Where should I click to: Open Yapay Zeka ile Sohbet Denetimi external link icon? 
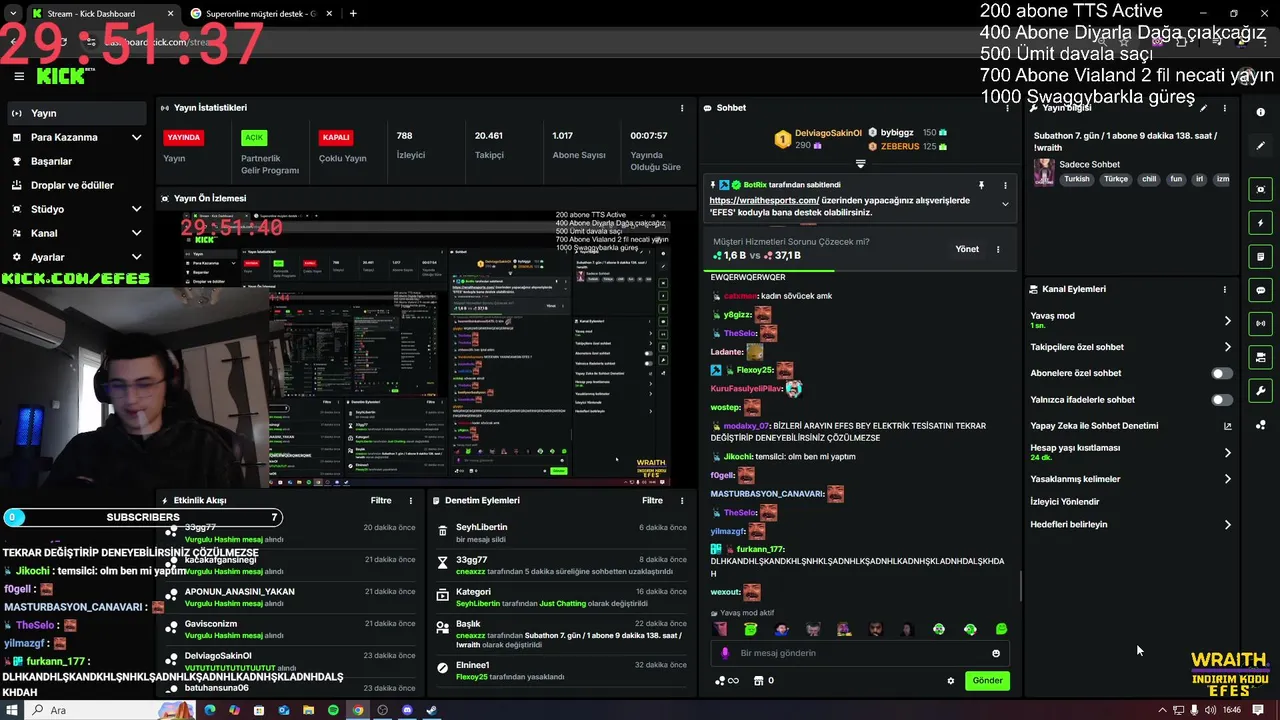click(1227, 426)
